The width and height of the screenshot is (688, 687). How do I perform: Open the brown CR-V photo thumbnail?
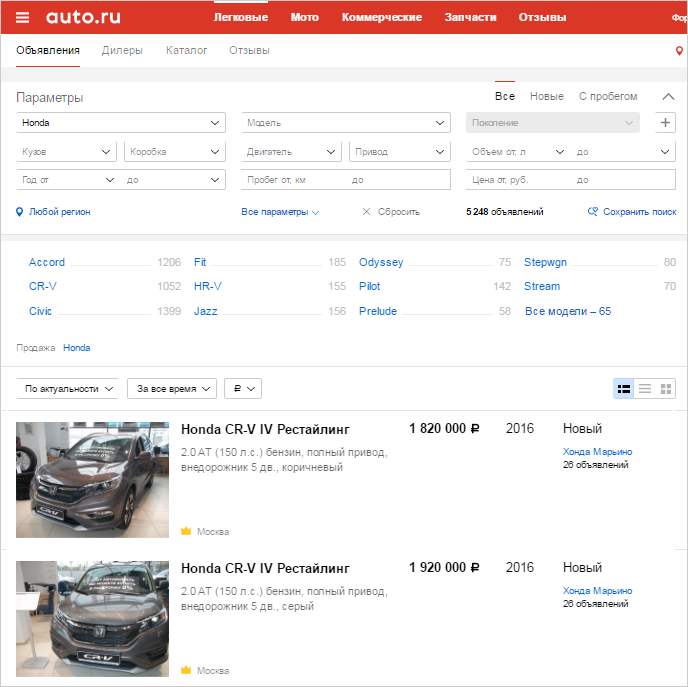point(93,479)
